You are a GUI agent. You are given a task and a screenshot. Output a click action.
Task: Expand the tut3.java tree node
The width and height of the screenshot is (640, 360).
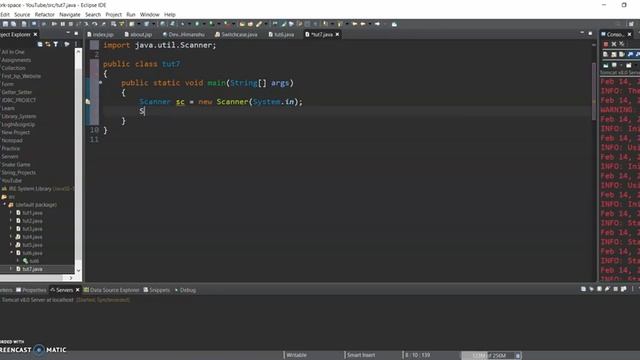coord(11,229)
